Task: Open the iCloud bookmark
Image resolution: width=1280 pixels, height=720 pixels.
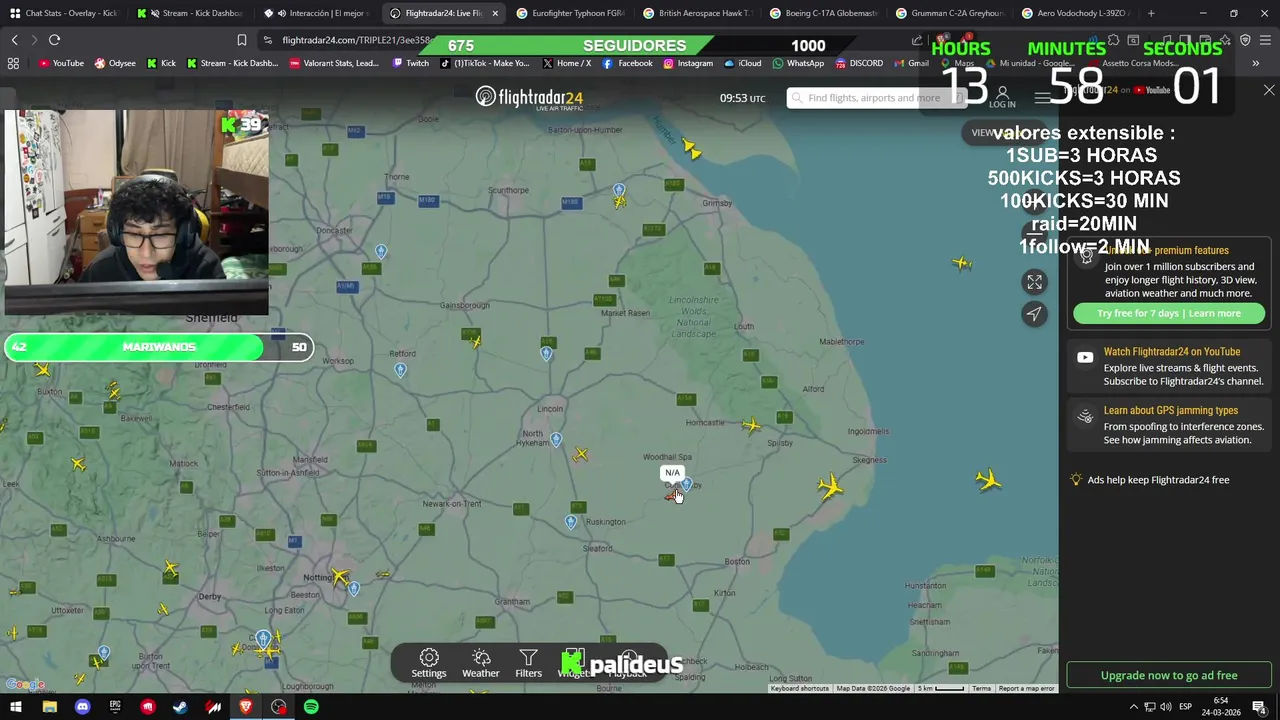Action: click(743, 63)
